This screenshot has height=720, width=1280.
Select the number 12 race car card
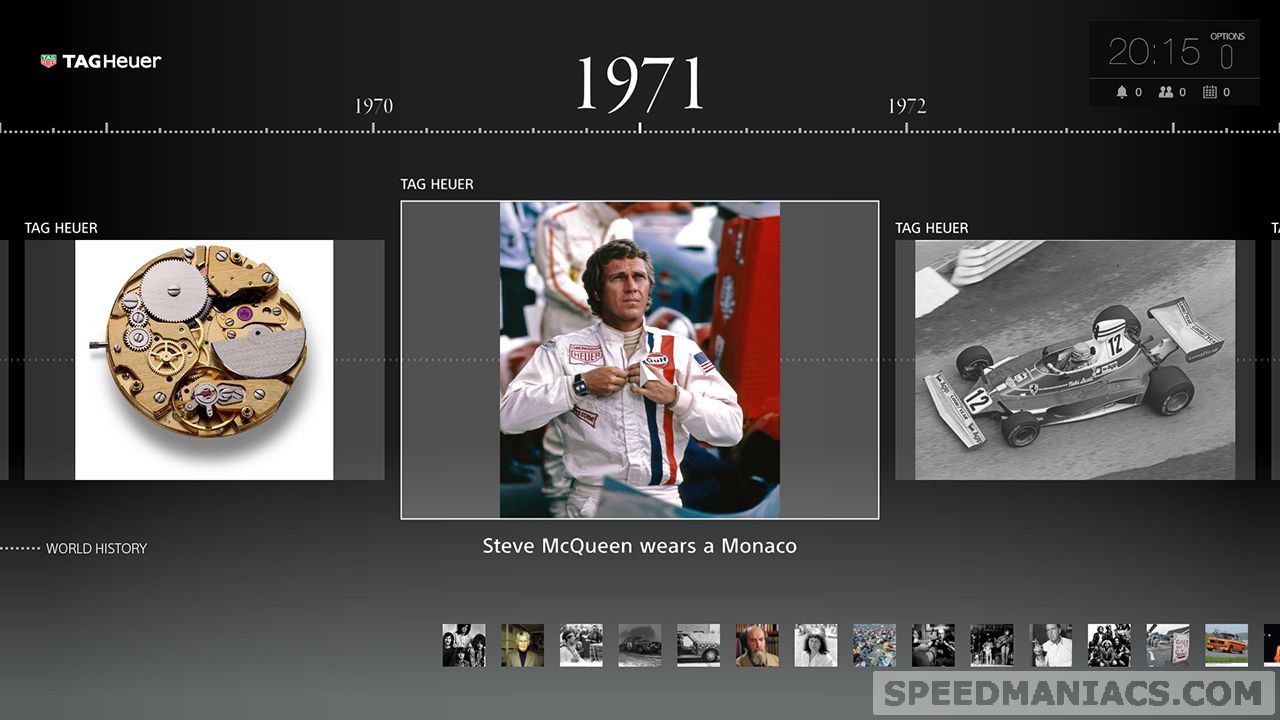point(1075,360)
